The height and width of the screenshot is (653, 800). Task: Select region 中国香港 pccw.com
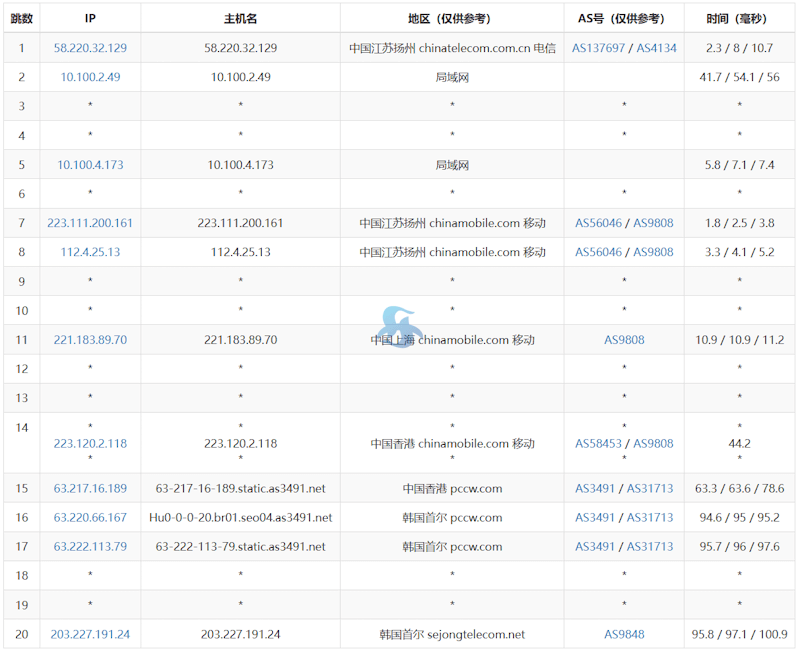point(452,488)
